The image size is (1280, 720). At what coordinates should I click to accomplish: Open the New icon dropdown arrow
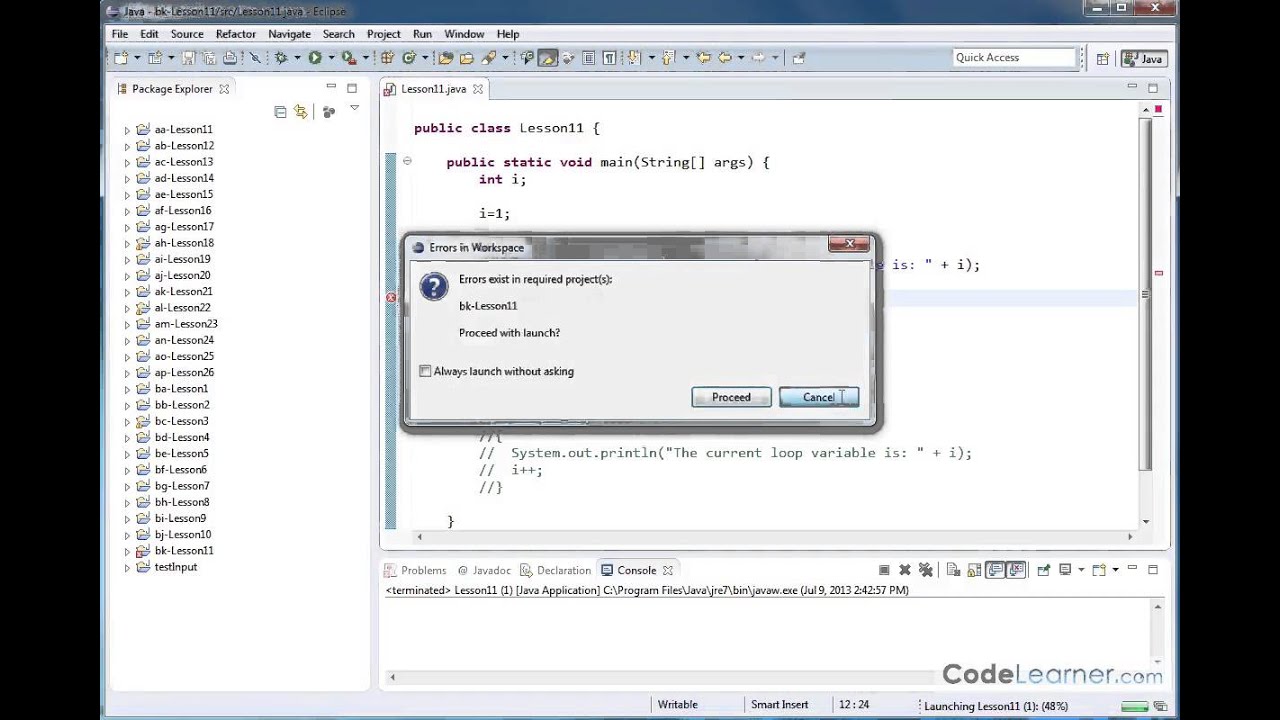pos(137,58)
